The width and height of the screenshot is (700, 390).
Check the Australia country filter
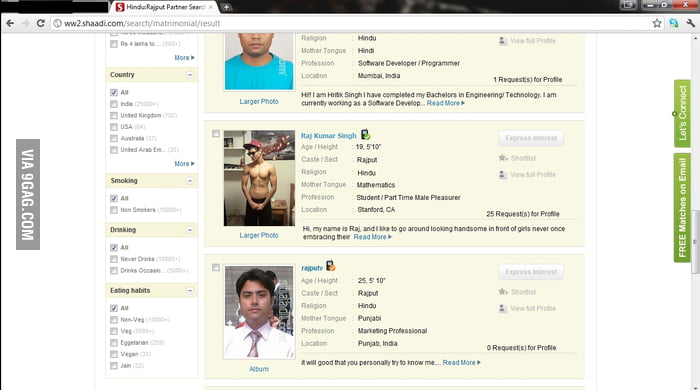(114, 138)
